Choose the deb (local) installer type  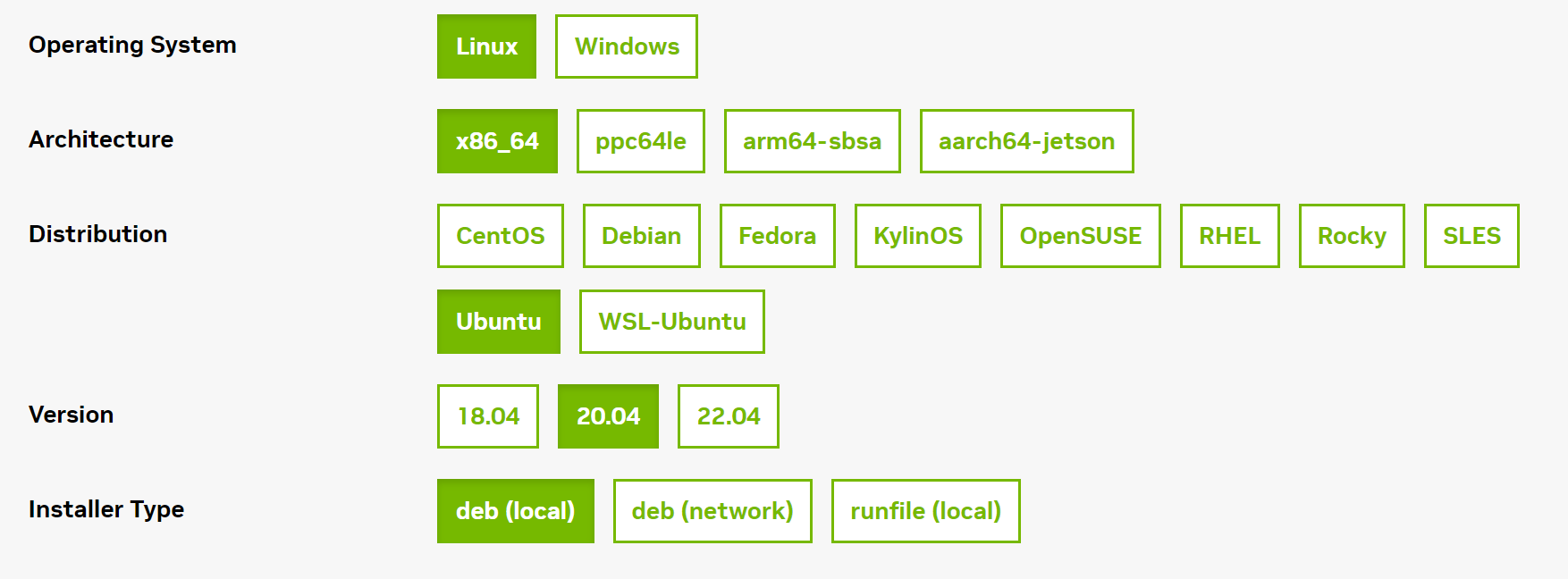(x=516, y=511)
